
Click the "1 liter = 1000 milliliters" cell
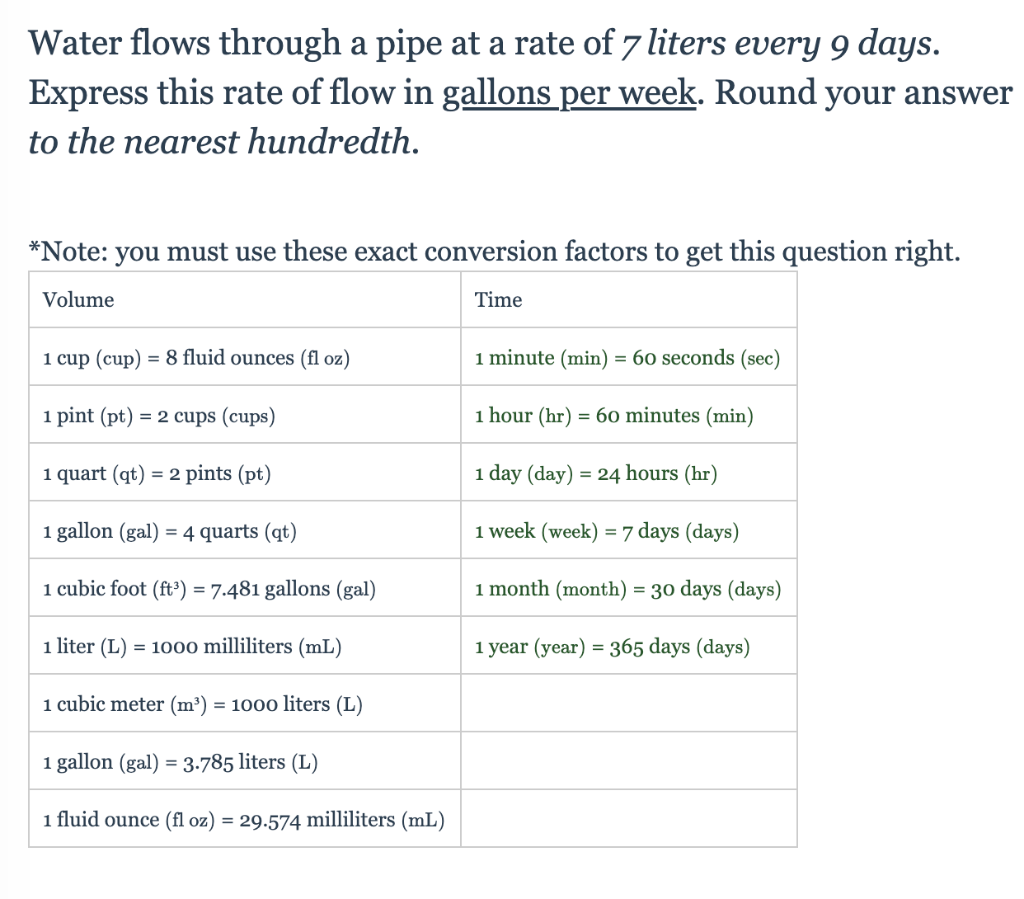click(x=192, y=647)
